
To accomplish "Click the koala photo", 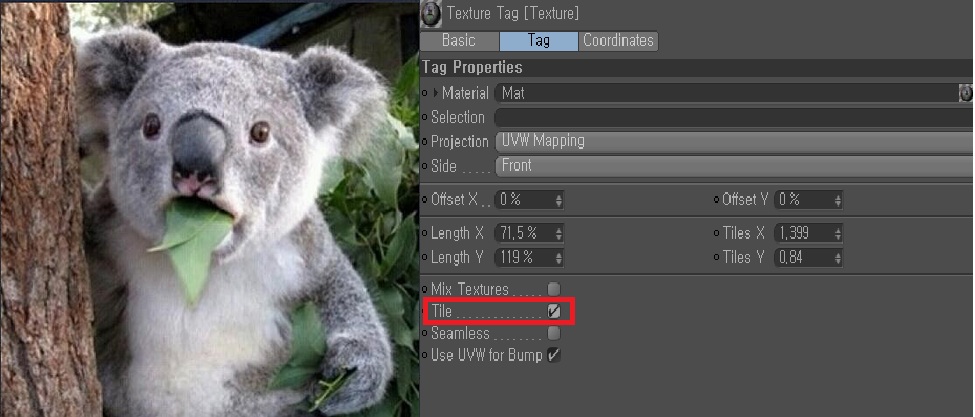I will coord(210,209).
